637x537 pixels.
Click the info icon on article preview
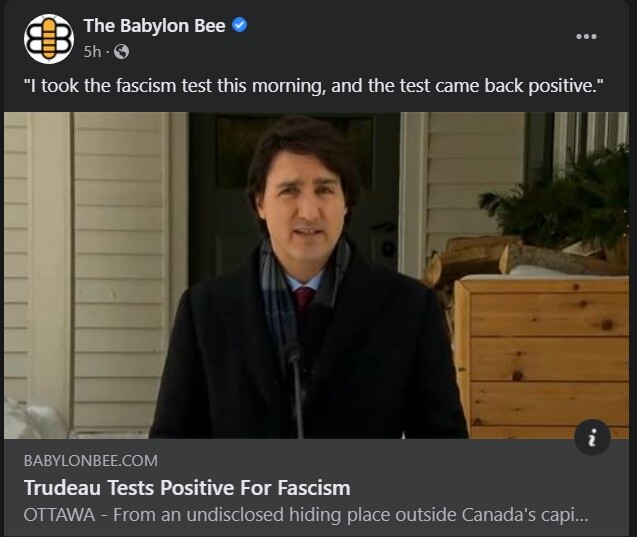coord(592,437)
